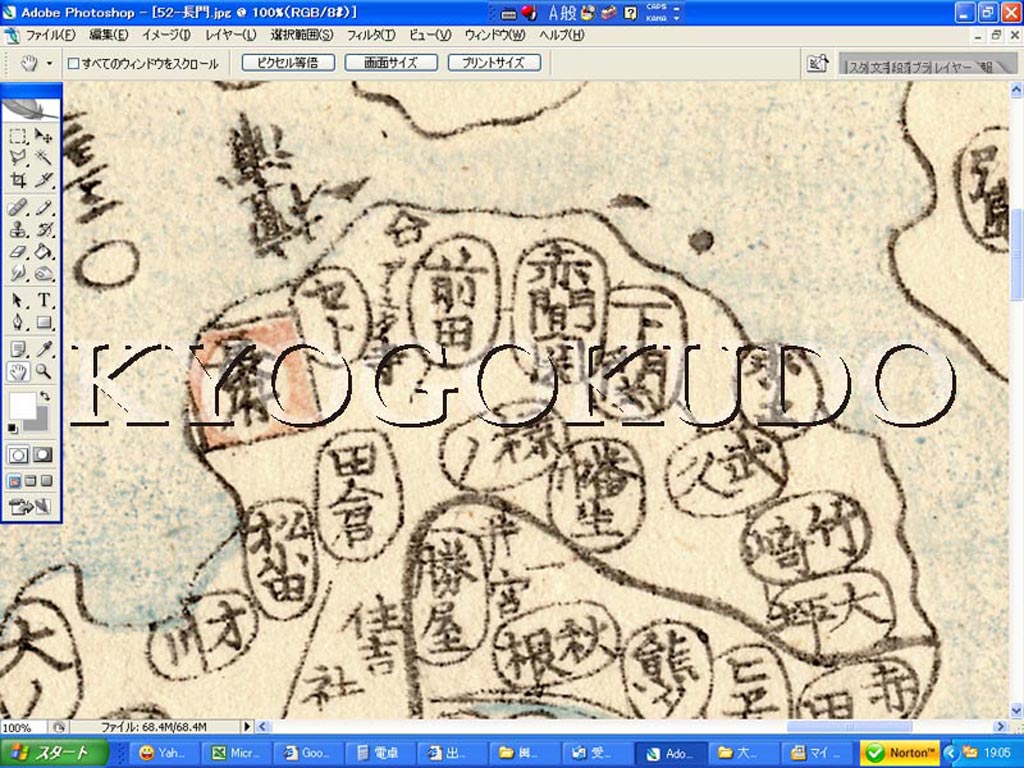
Task: Select the Slice tool
Action: tap(43, 179)
